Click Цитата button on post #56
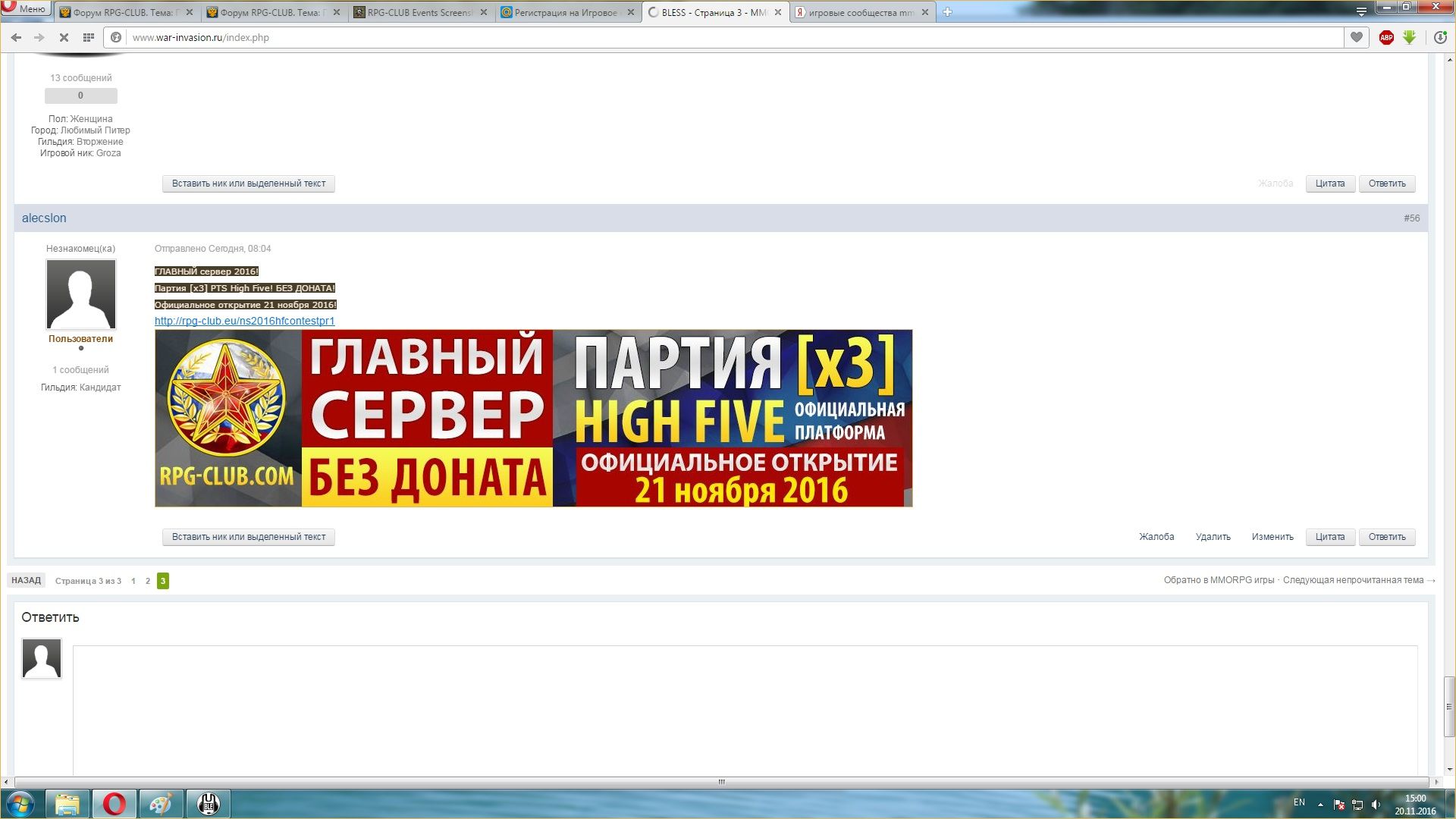The height and width of the screenshot is (819, 1456). tap(1329, 537)
